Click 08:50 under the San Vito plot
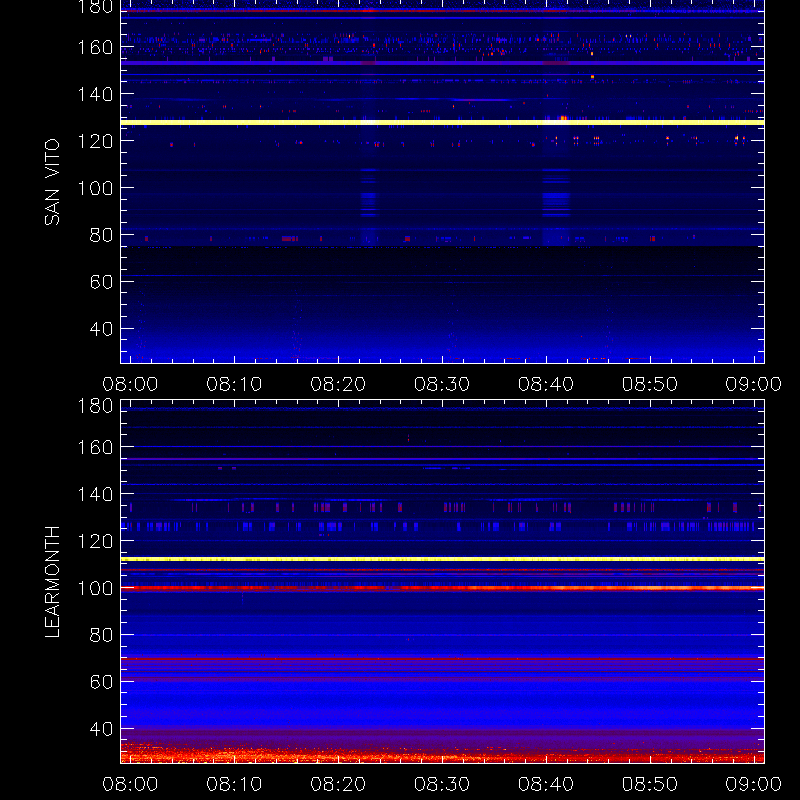This screenshot has width=800, height=800. (650, 384)
